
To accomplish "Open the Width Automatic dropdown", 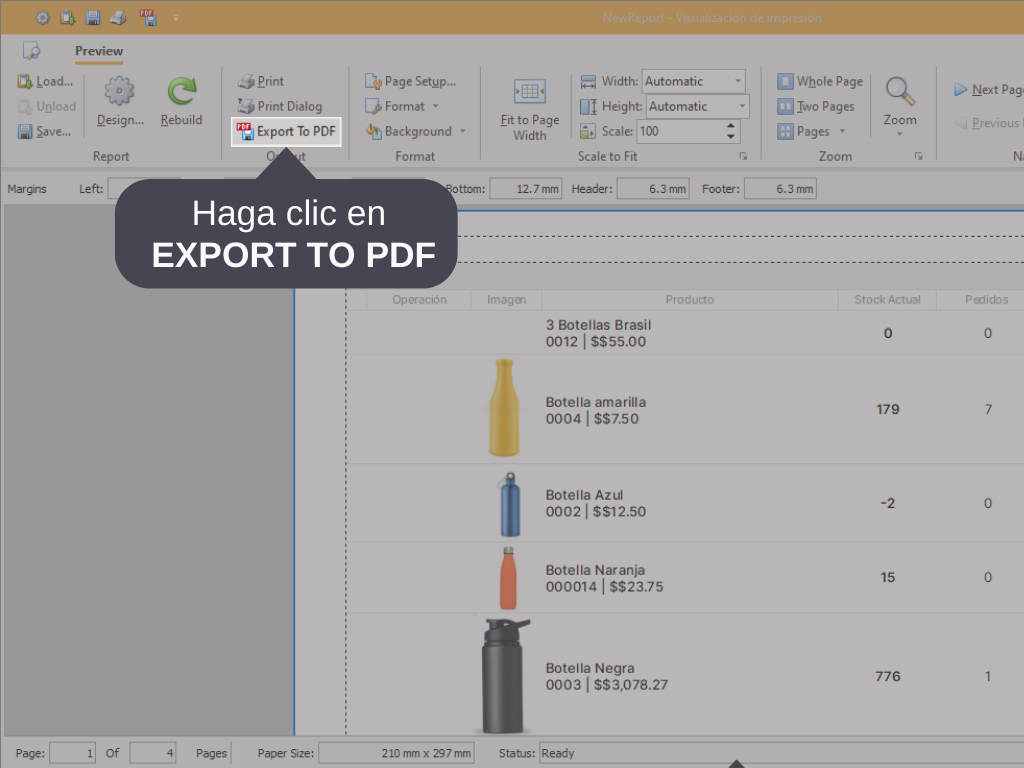I will click(x=738, y=81).
